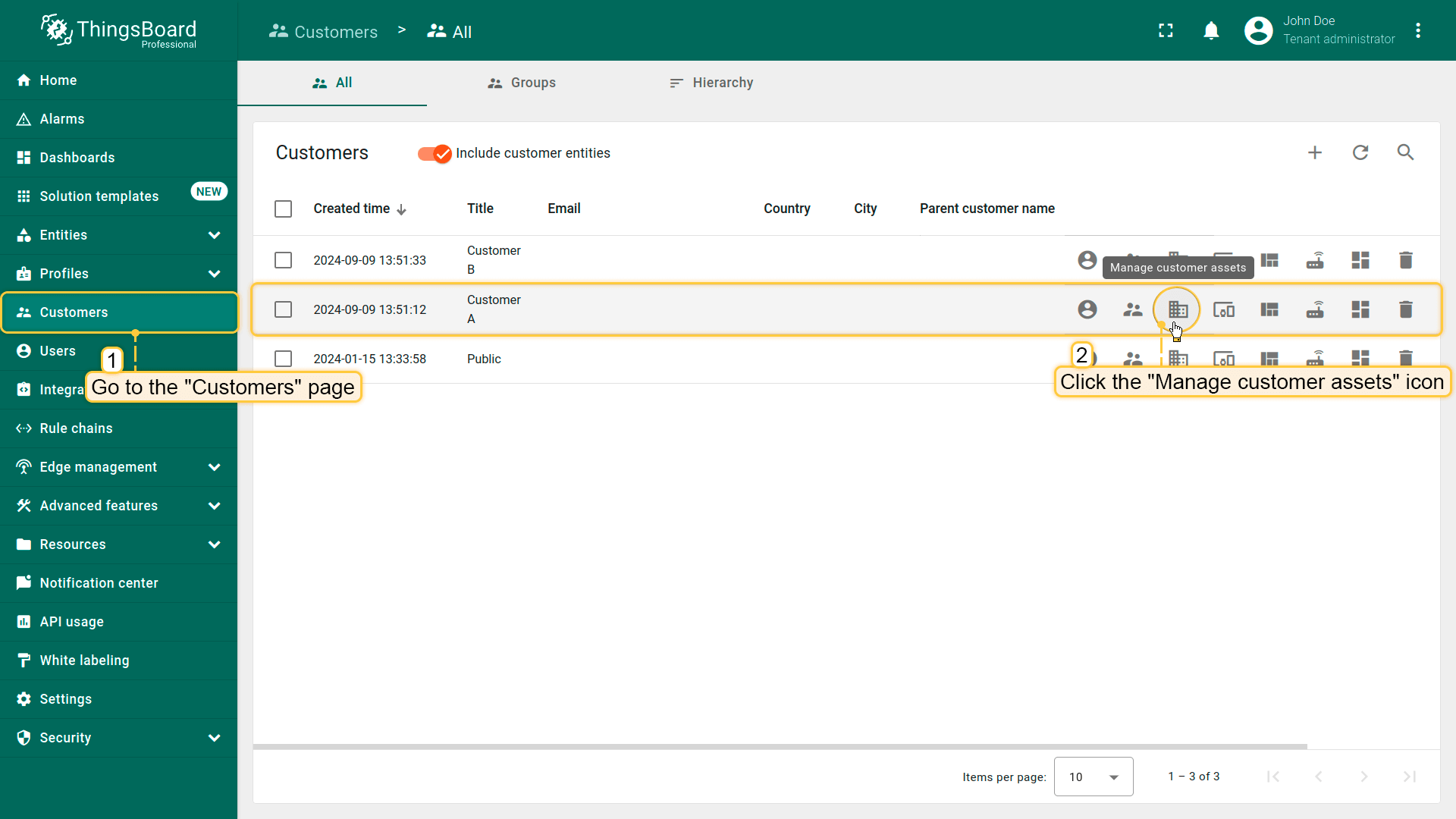1456x819 pixels.
Task: Refresh the customers table
Action: pos(1360,152)
